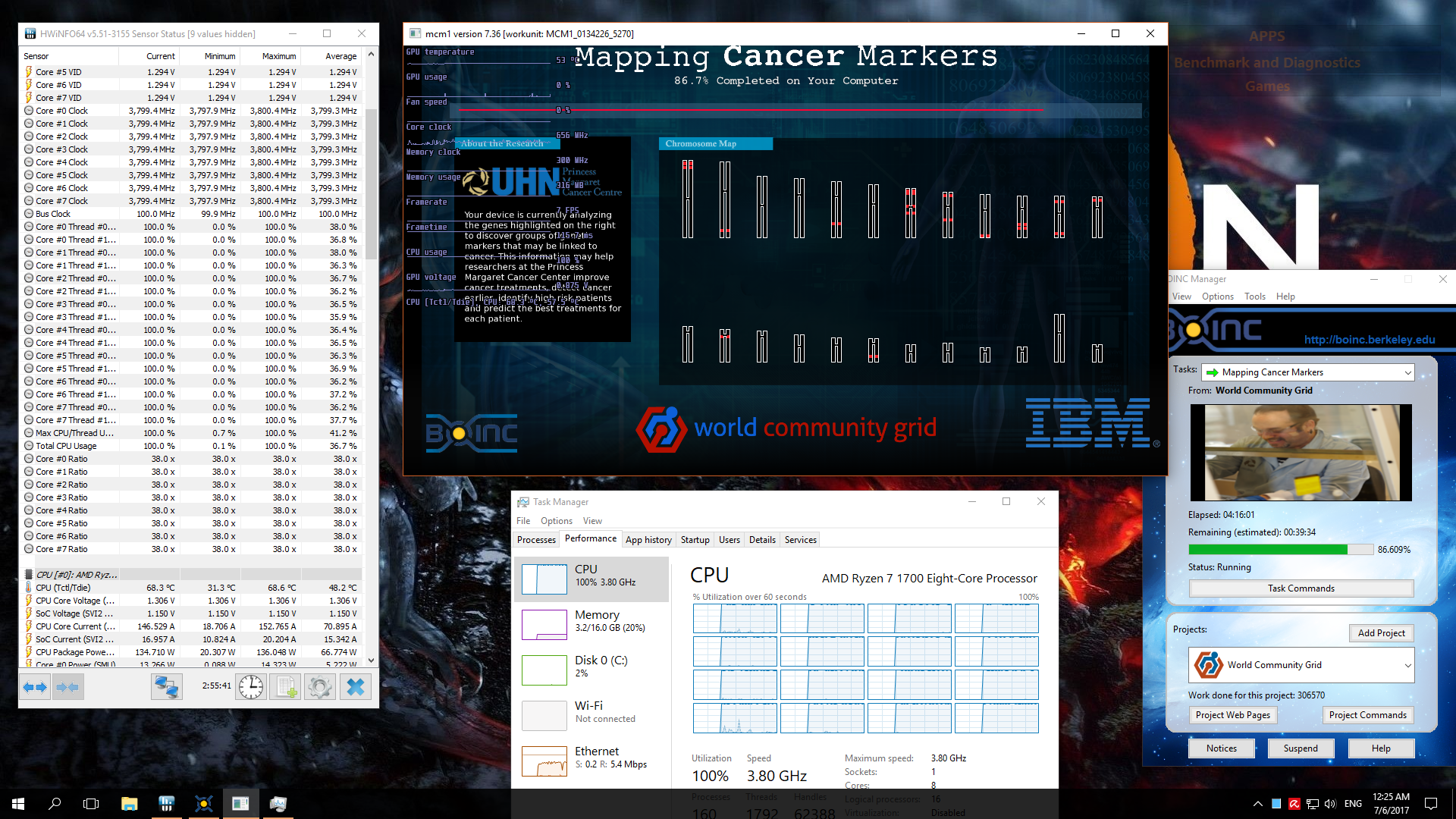Viewport: 1456px width, 819px height.
Task: Click Add Project button
Action: [1381, 633]
